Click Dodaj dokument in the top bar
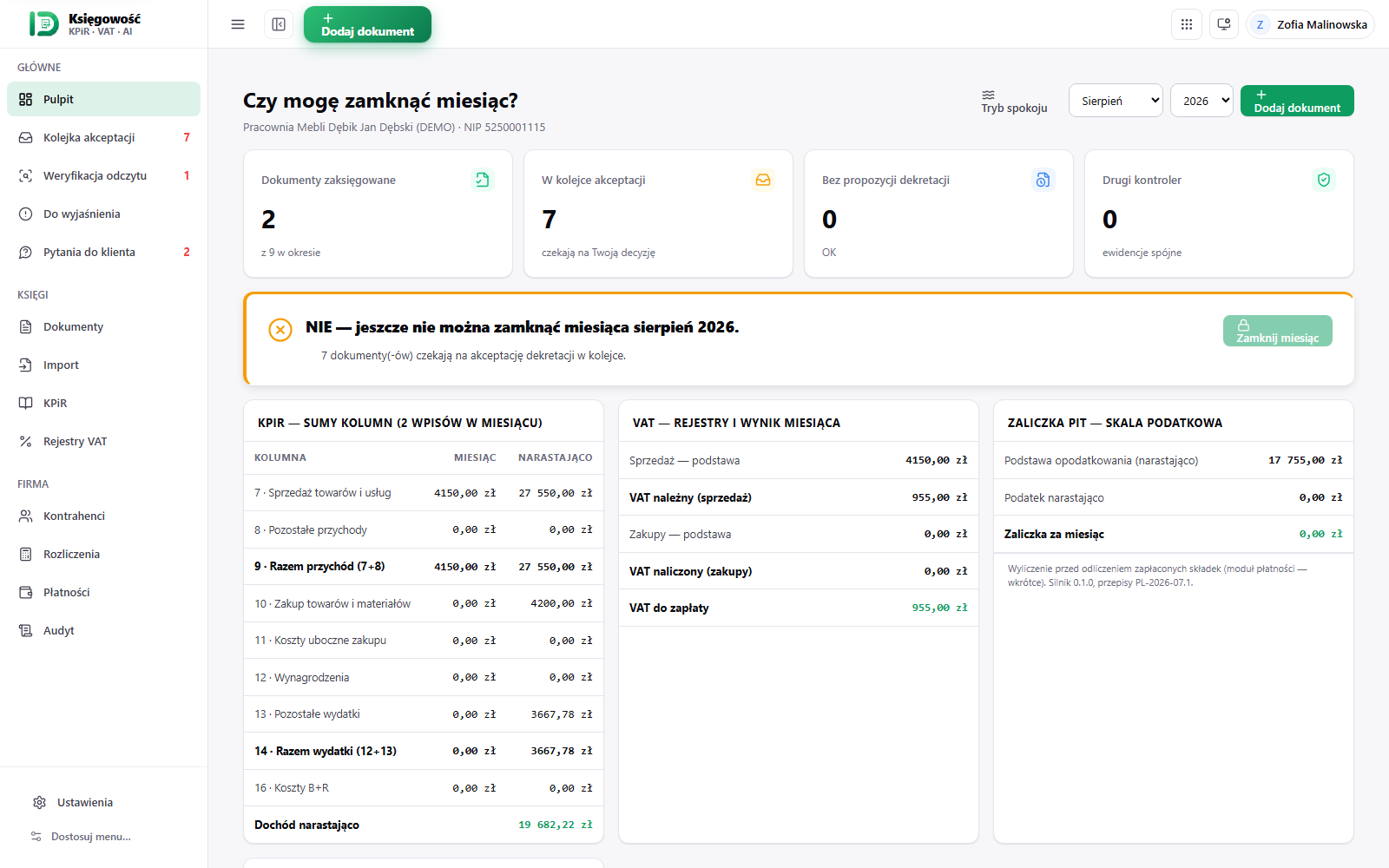This screenshot has width=1389, height=868. pos(367,24)
